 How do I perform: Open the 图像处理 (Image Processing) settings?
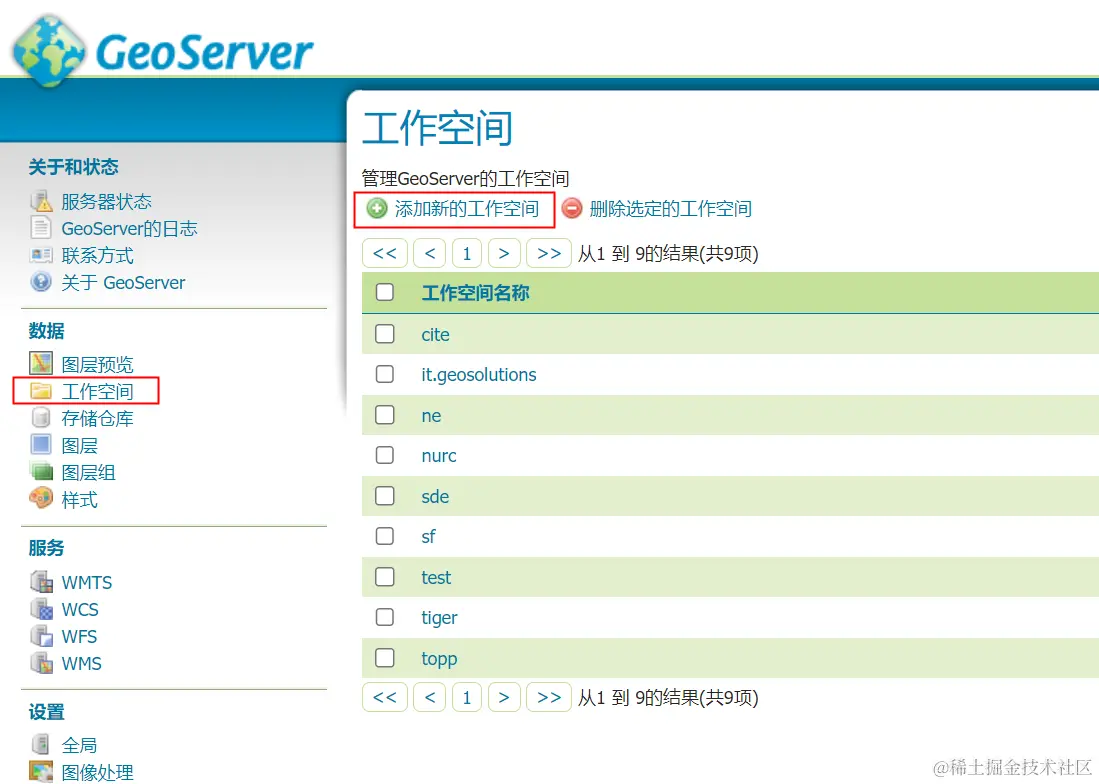click(x=100, y=771)
